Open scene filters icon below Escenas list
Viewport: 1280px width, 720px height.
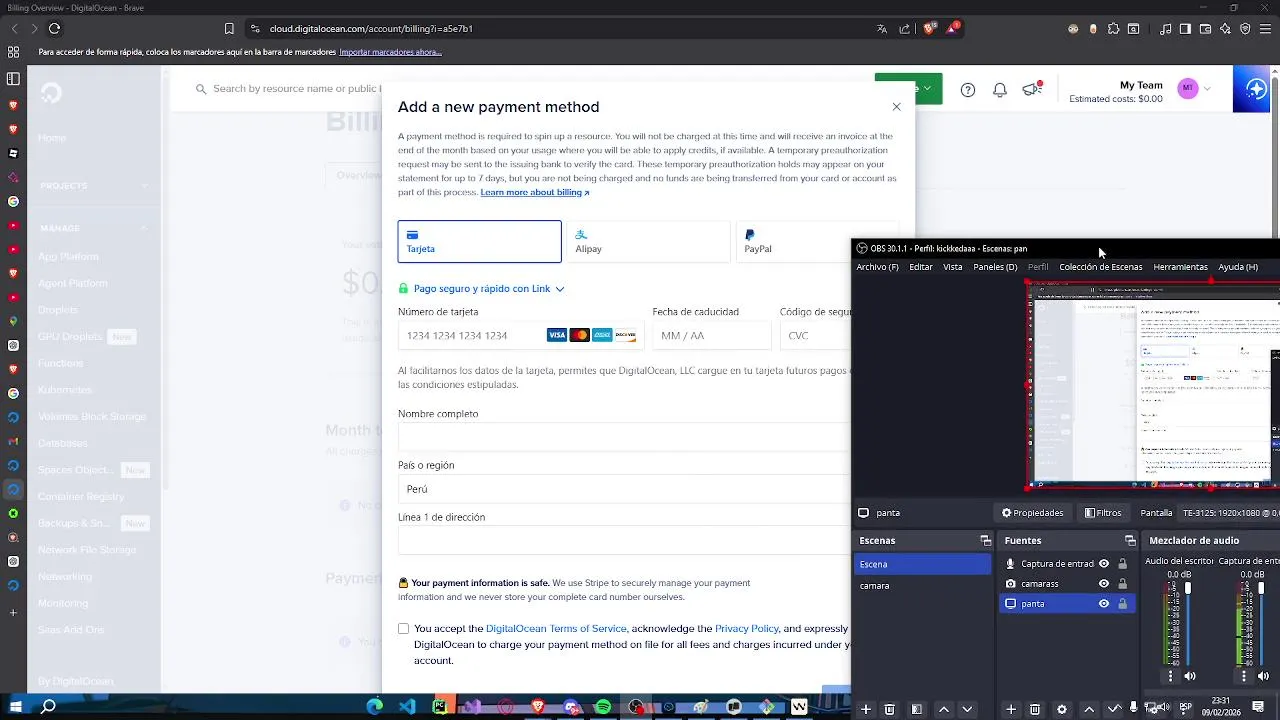[916, 709]
